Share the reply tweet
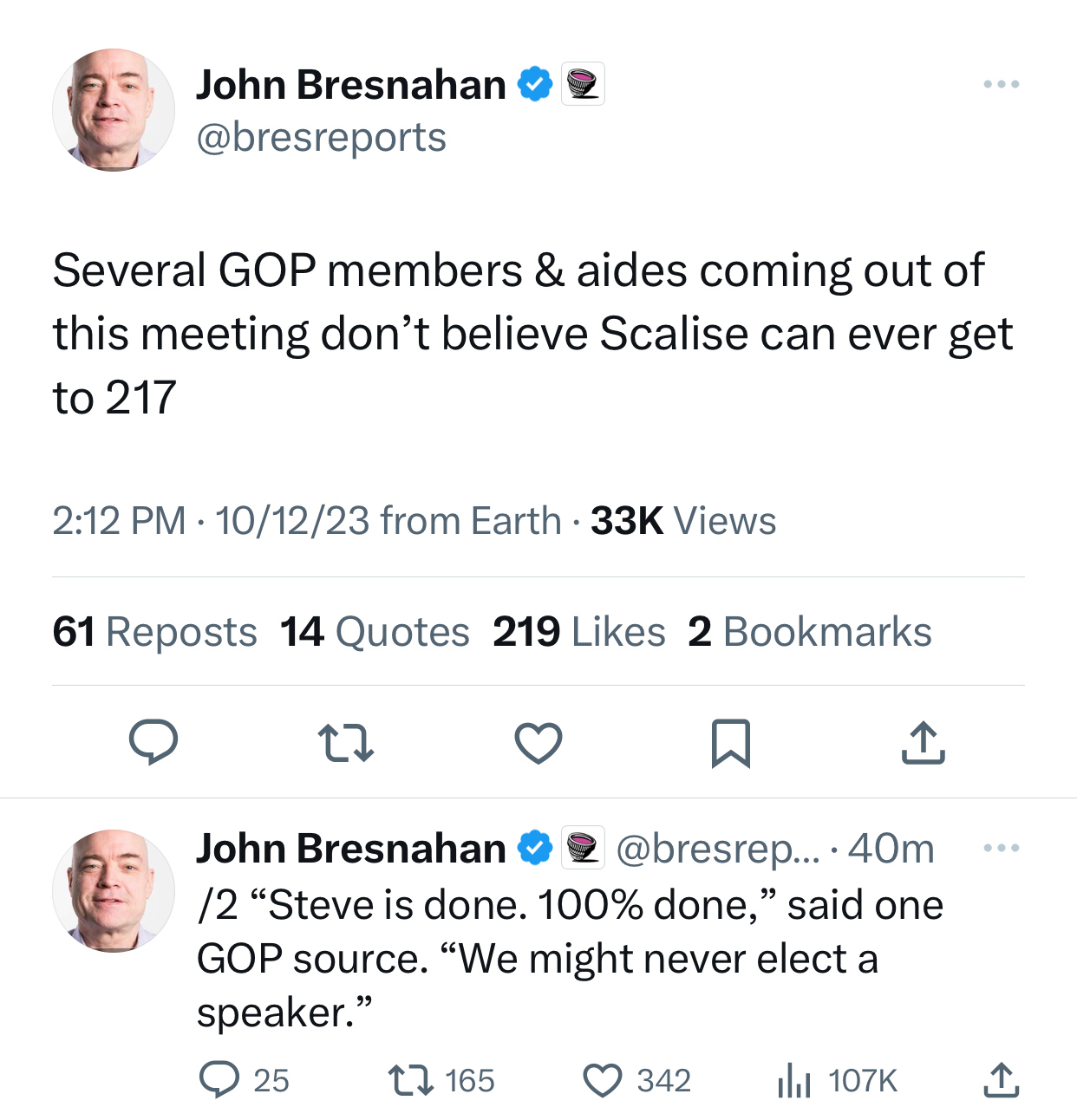Screen dimensions: 1077x1120 coord(1002,1080)
